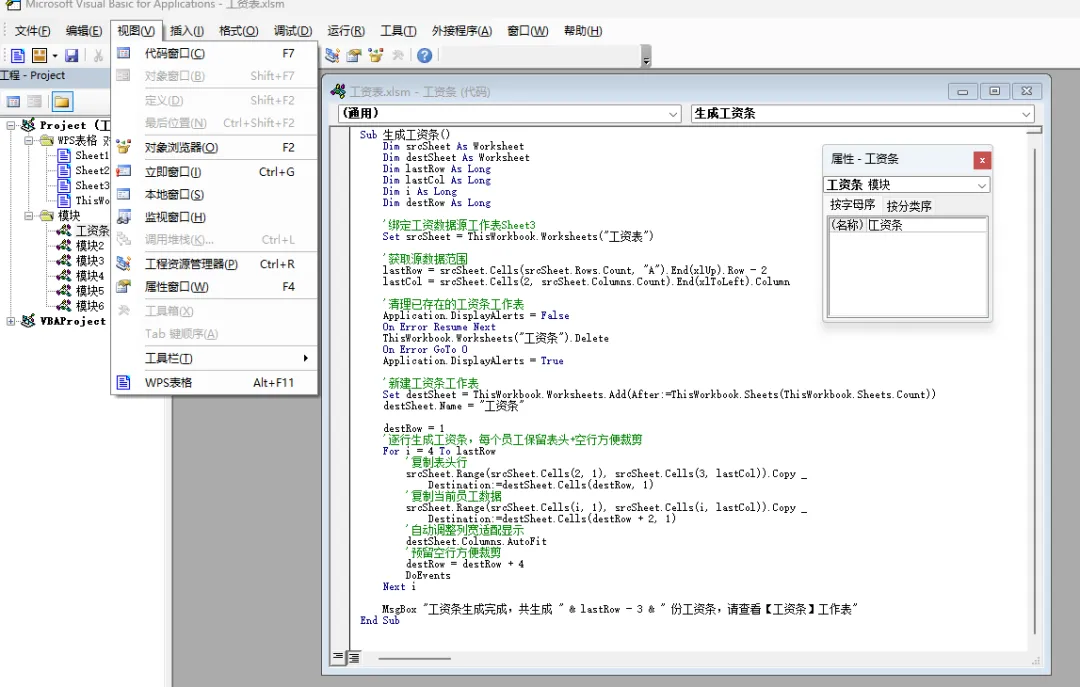Screen dimensions: 1080x687
Task: Choose 本地窗口(S) menu entry
Action: coord(214,195)
